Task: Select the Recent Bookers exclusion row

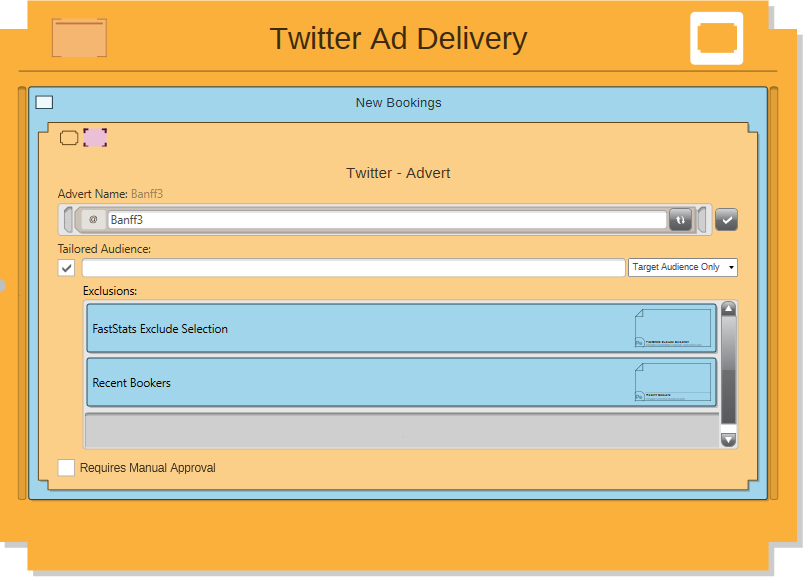Action: [401, 383]
